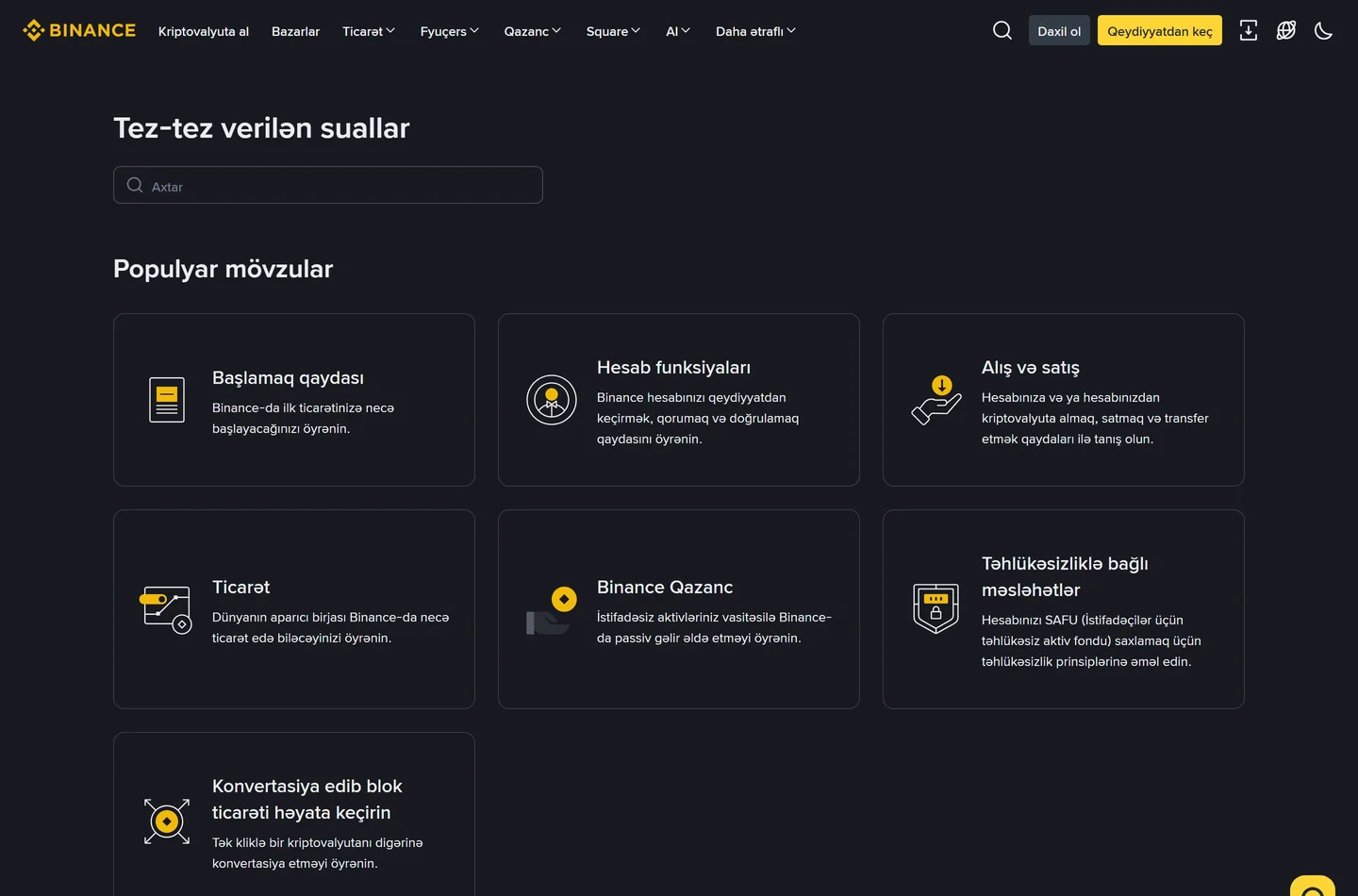Click the Başlamaq qaydası document icon

(x=167, y=400)
